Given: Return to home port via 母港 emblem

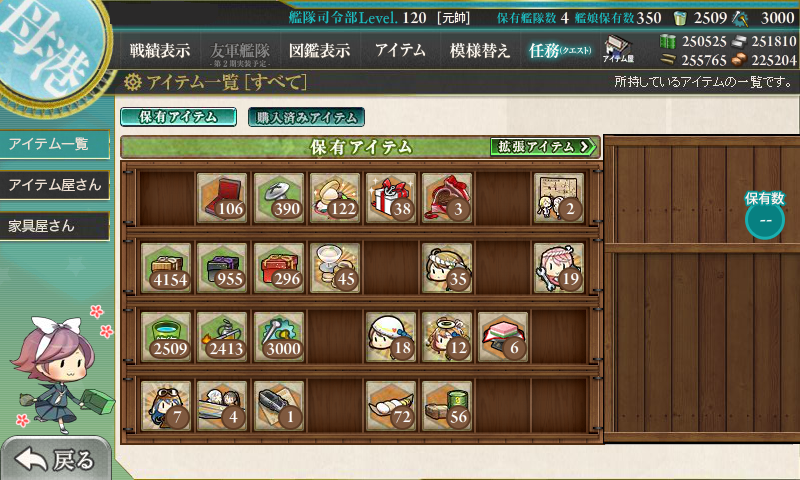Looking at the screenshot, I should coord(48,48).
